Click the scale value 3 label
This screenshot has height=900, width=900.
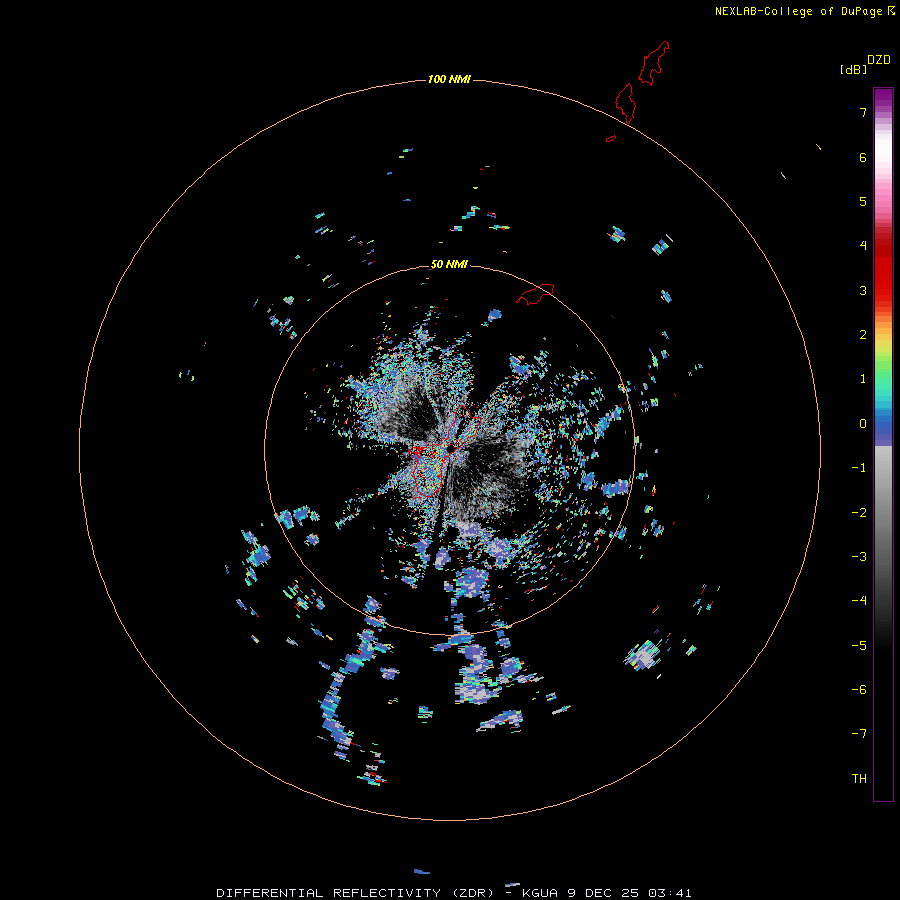(863, 290)
